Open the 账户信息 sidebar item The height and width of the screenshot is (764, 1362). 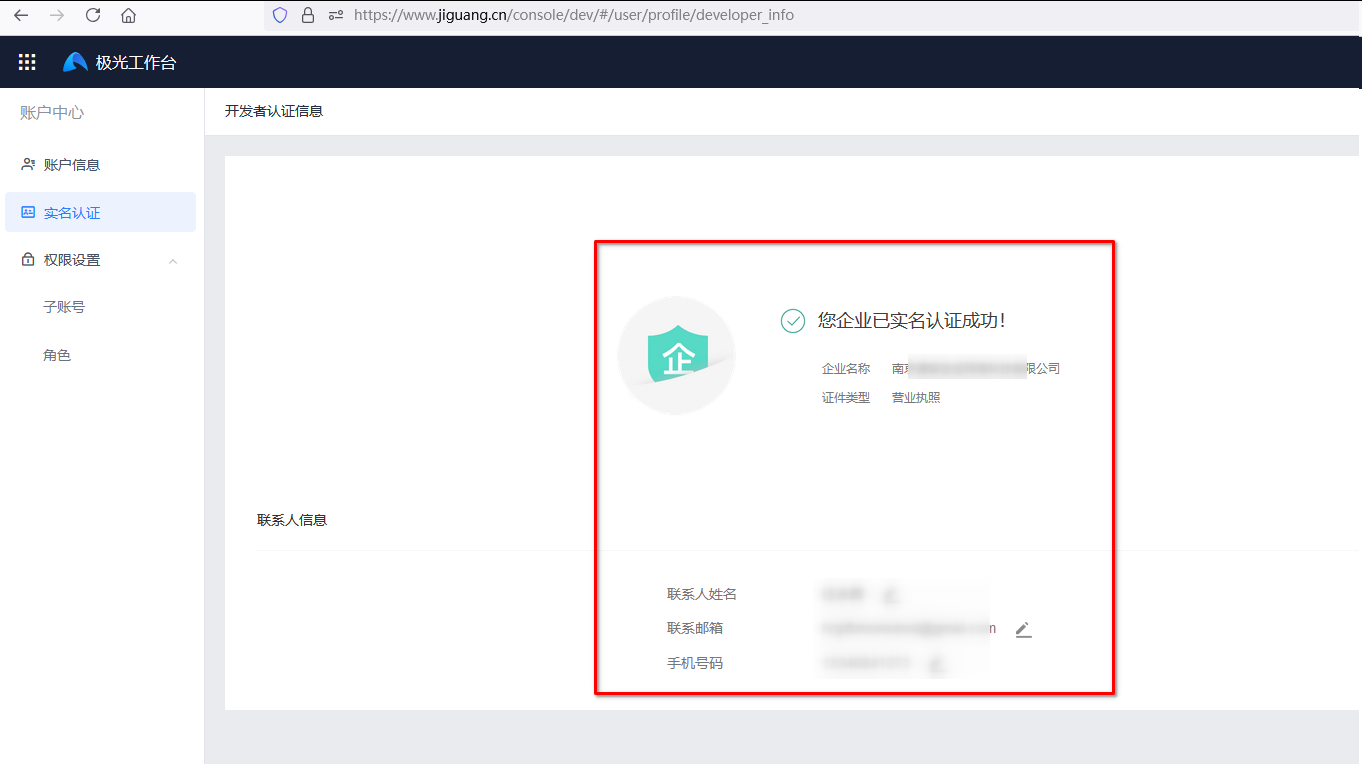pos(71,165)
